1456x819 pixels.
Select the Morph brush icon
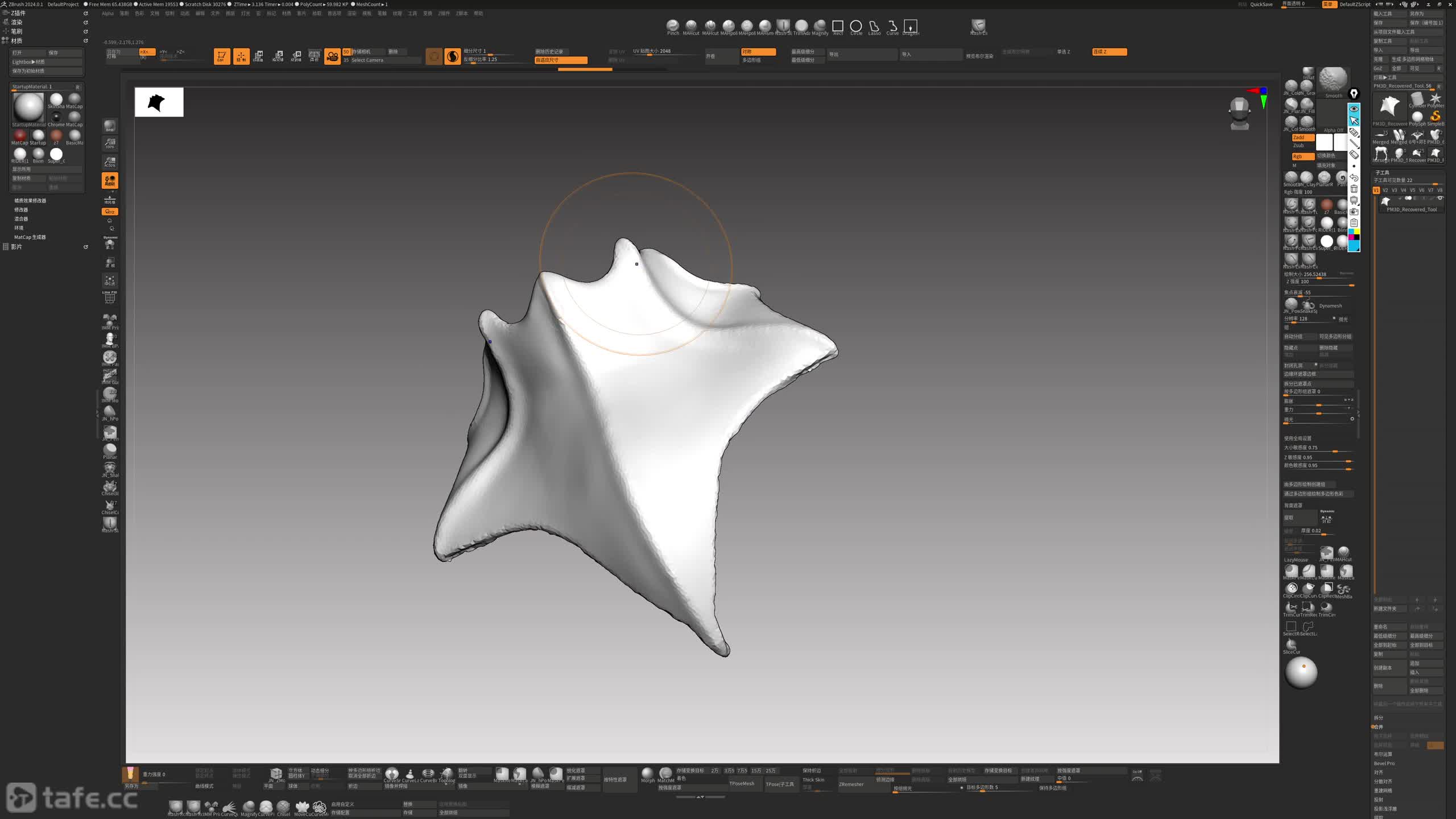tap(647, 772)
